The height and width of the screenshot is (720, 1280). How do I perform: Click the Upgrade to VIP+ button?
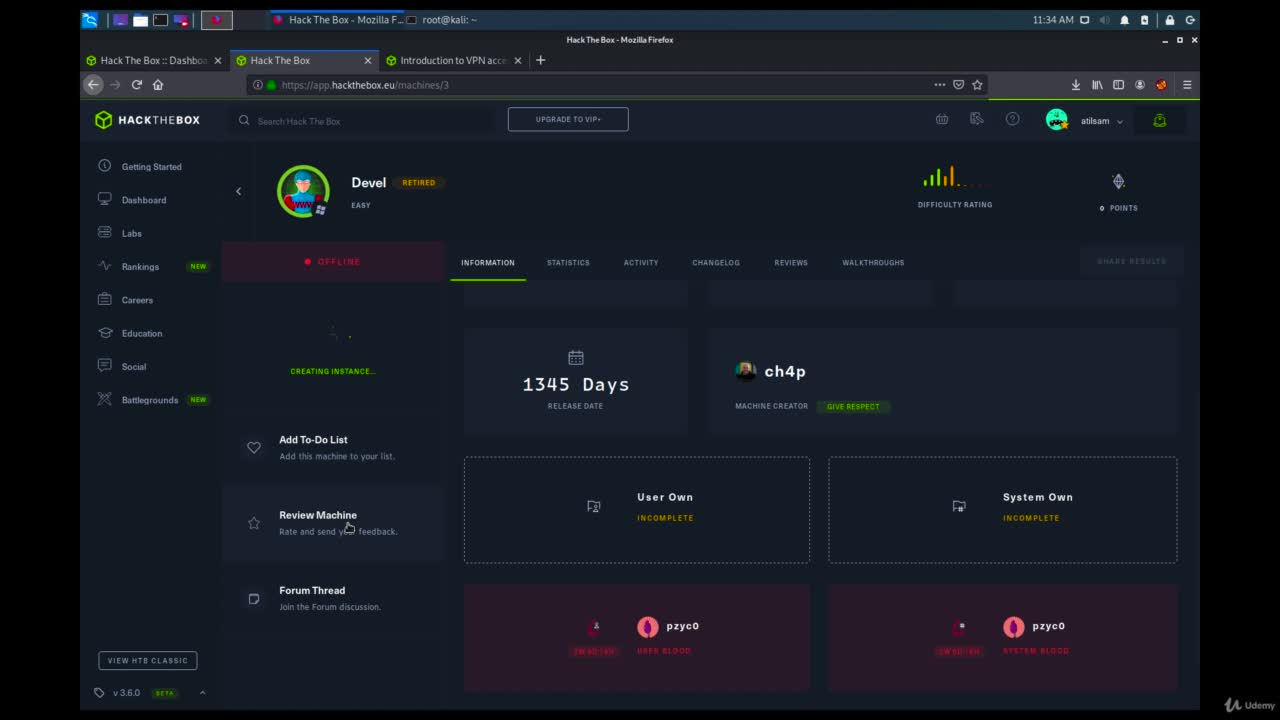coord(568,119)
